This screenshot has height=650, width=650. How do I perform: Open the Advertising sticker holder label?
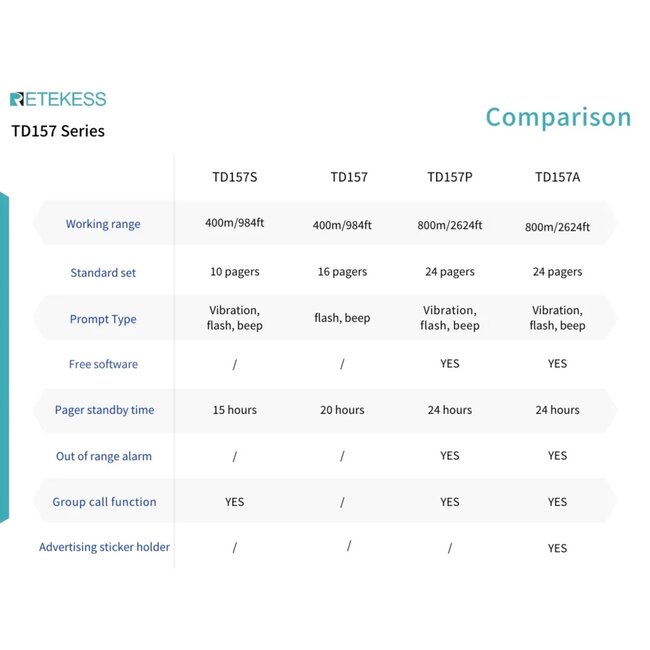click(x=104, y=547)
